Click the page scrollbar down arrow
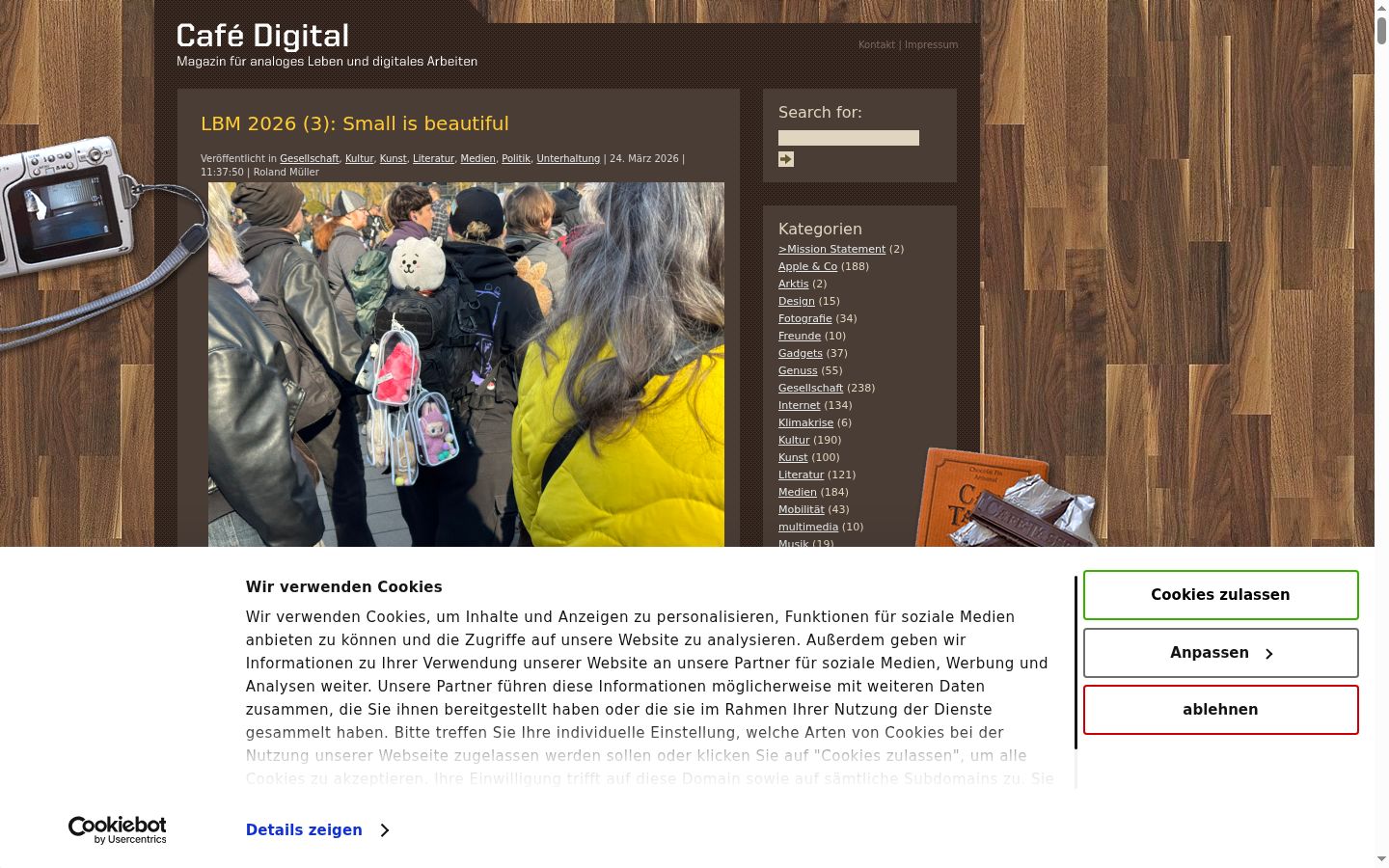 1381,858
